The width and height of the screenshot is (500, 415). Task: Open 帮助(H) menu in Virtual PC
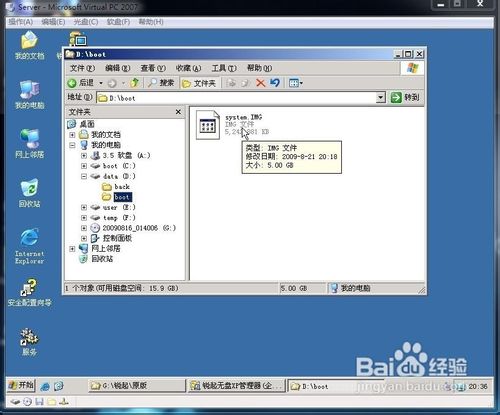(151, 22)
